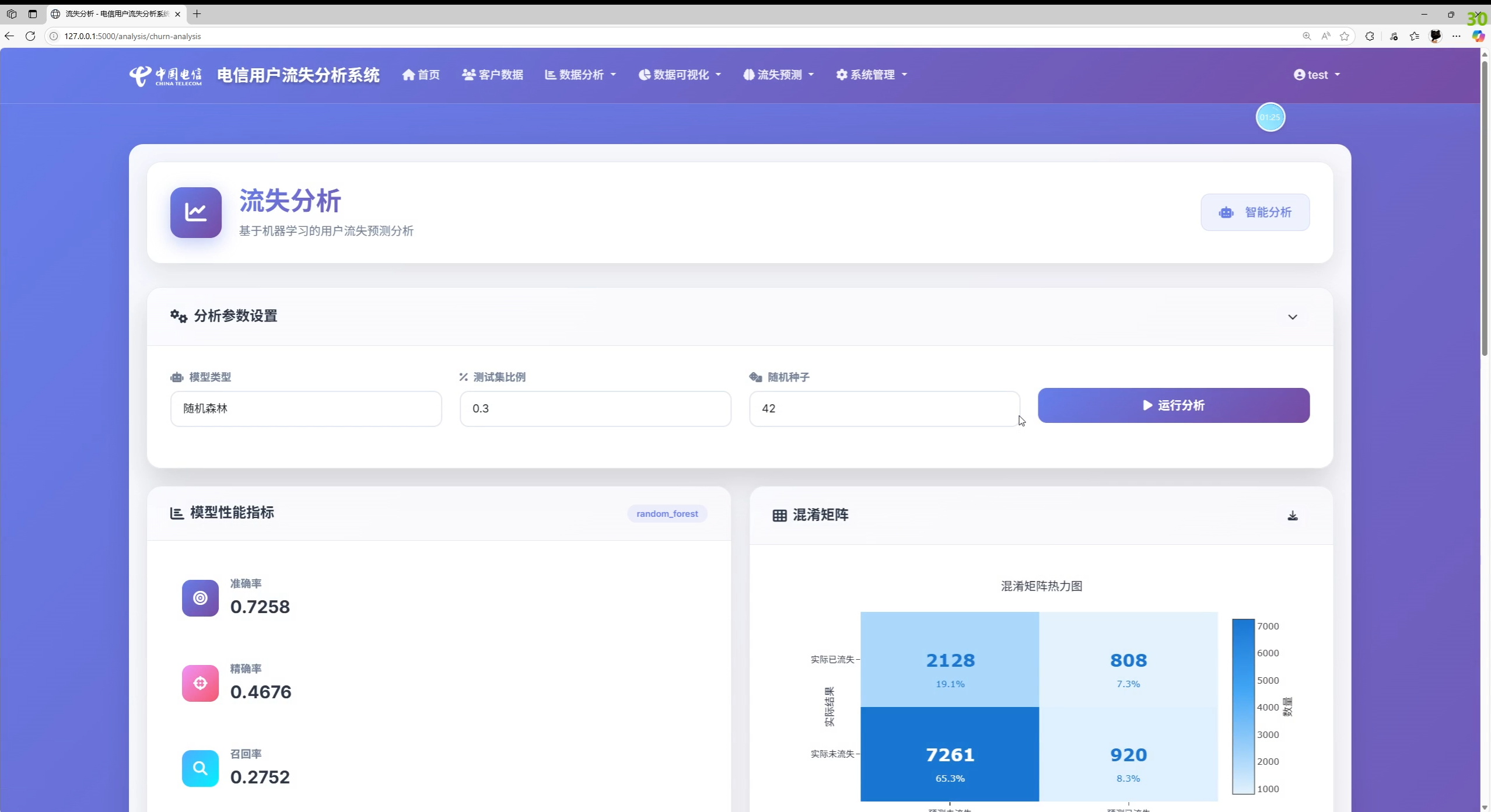1491x812 pixels.
Task: Focus the 测试集比例 input field
Action: [x=595, y=408]
